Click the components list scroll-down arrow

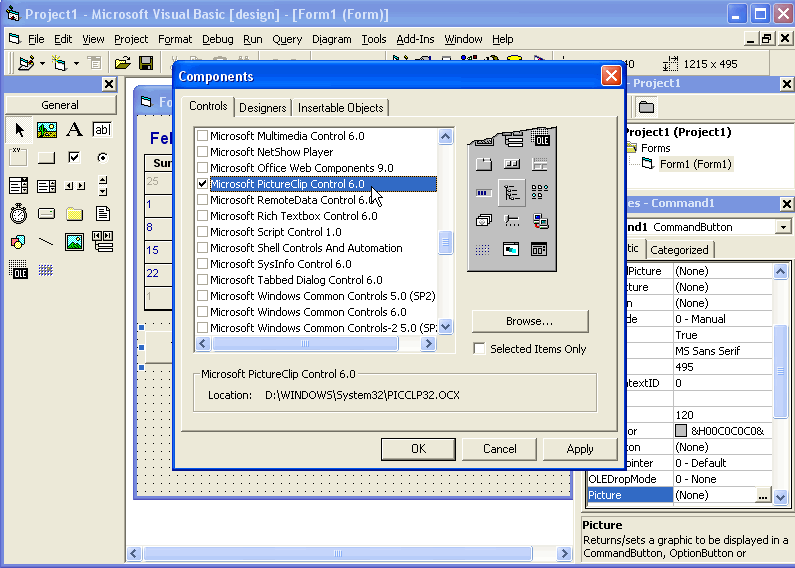pyautogui.click(x=446, y=327)
